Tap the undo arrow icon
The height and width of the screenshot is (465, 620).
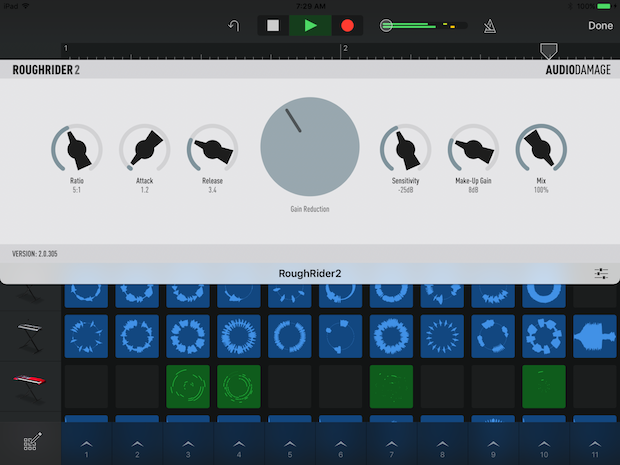234,26
